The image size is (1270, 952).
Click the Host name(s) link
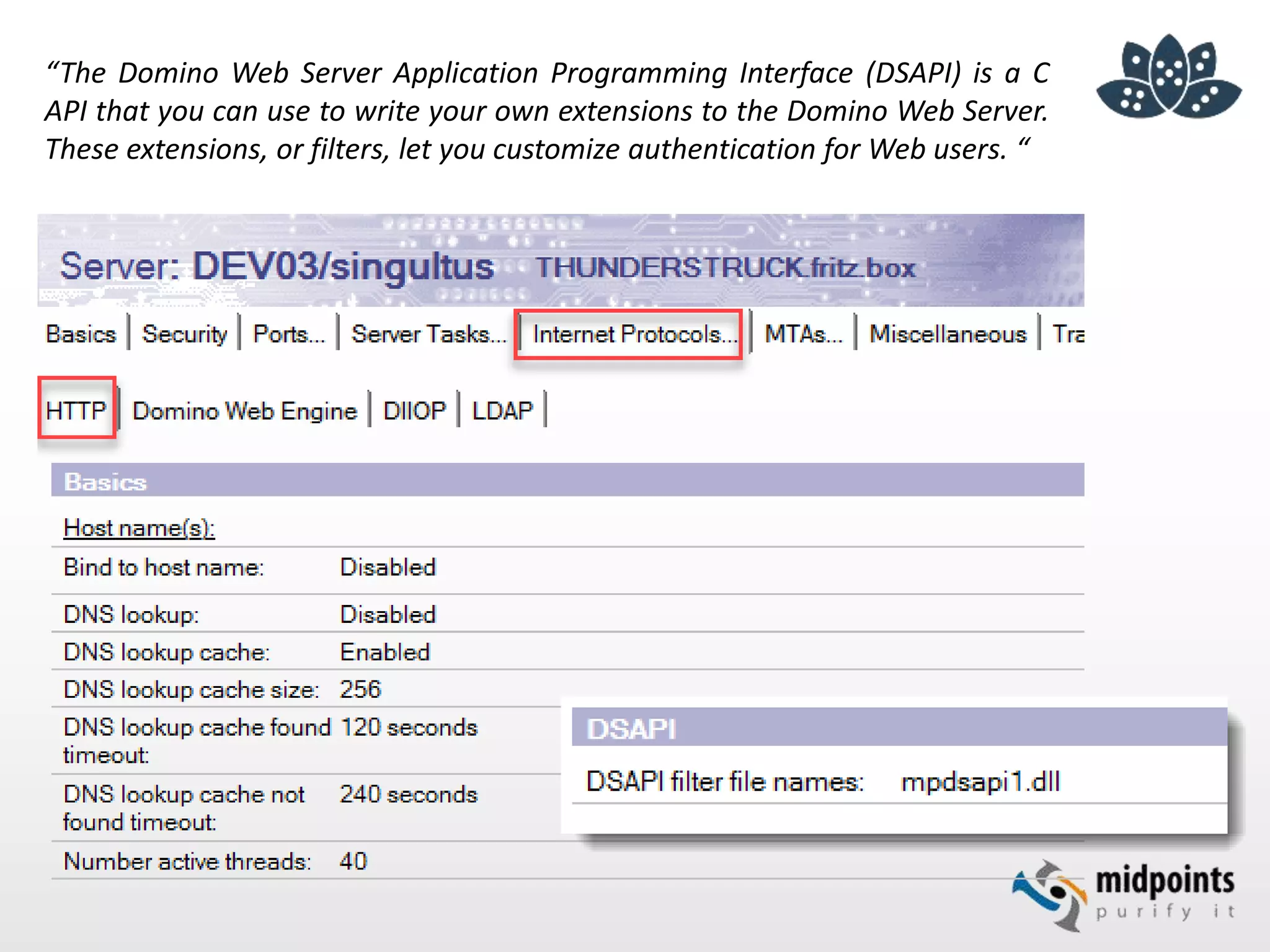click(139, 528)
